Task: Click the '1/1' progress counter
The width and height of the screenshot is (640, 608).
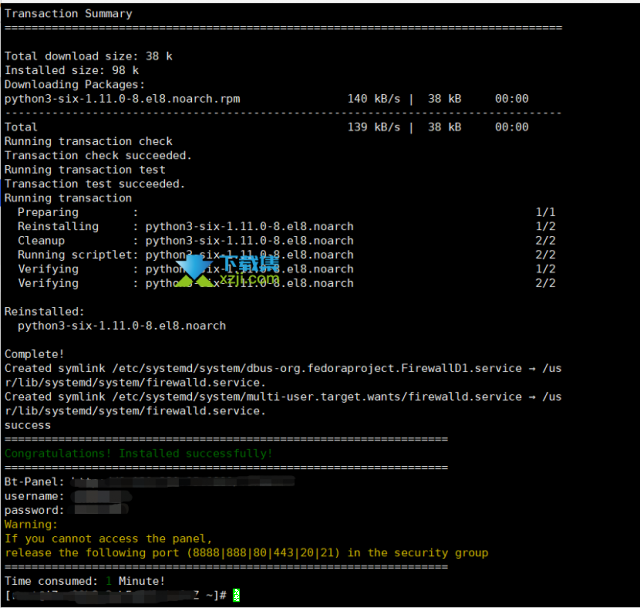Action: [x=545, y=212]
